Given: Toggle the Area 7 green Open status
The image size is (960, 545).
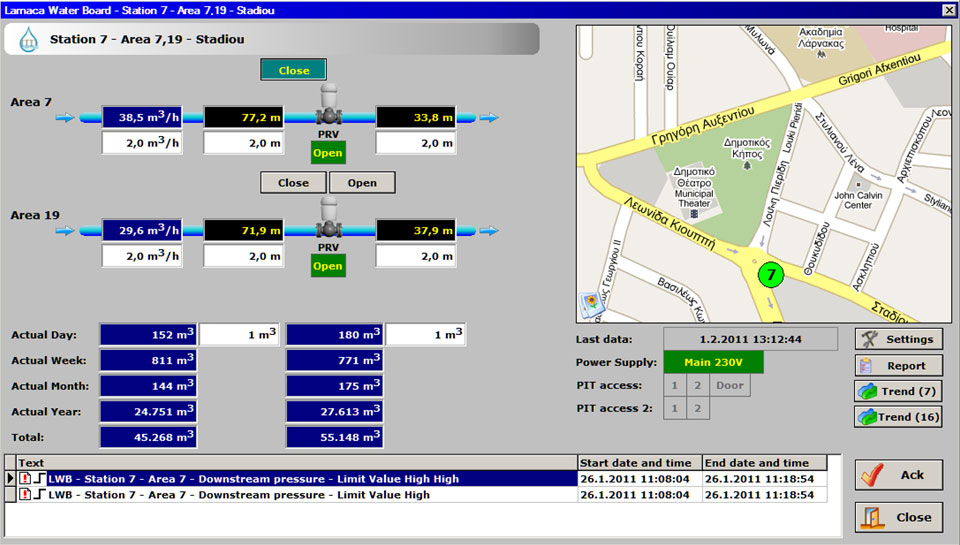Looking at the screenshot, I should 328,153.
